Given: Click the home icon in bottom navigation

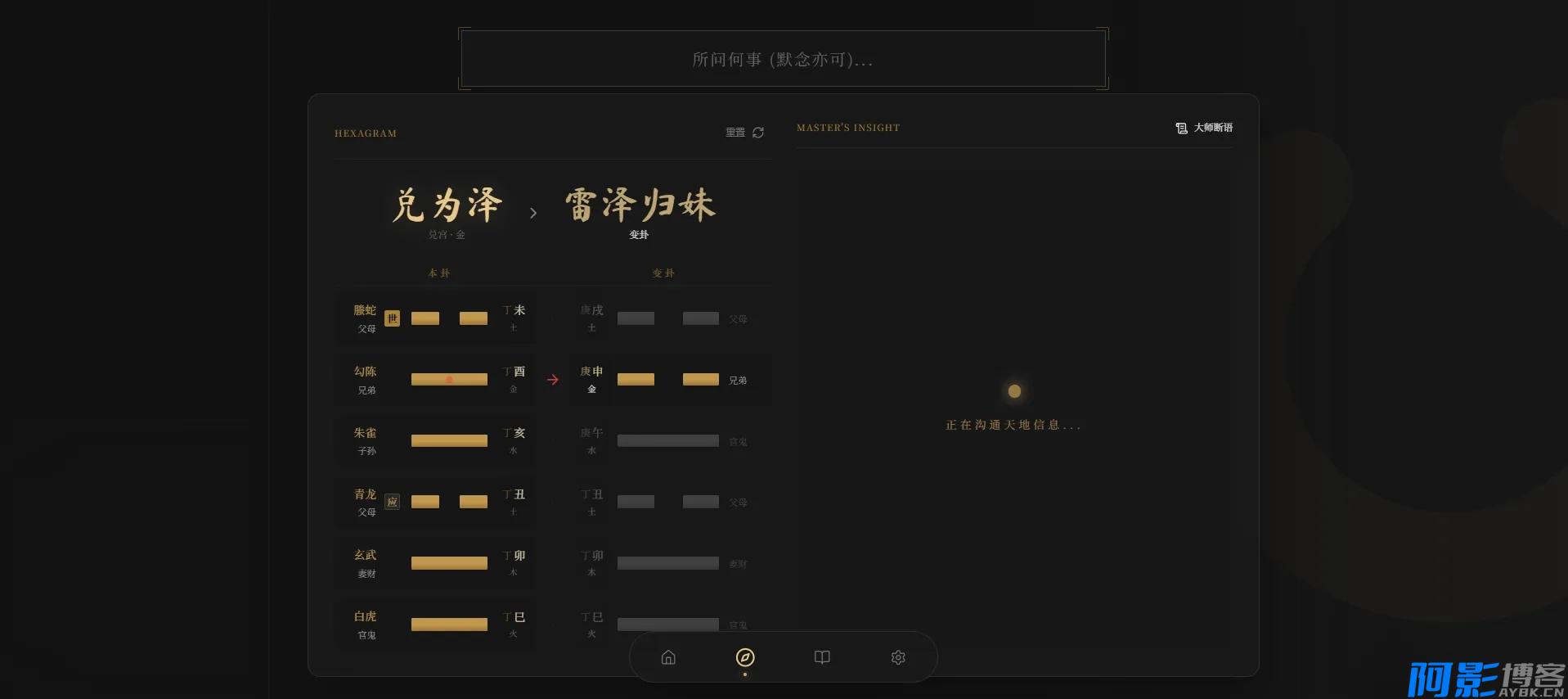Looking at the screenshot, I should [668, 657].
